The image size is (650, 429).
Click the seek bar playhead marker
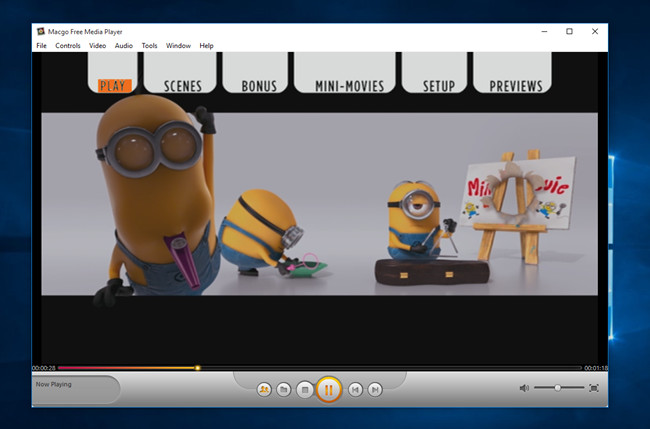coord(198,368)
